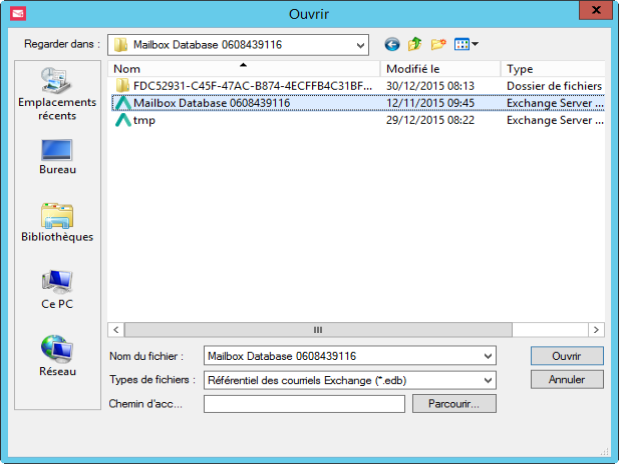Create a new folder

(438, 44)
